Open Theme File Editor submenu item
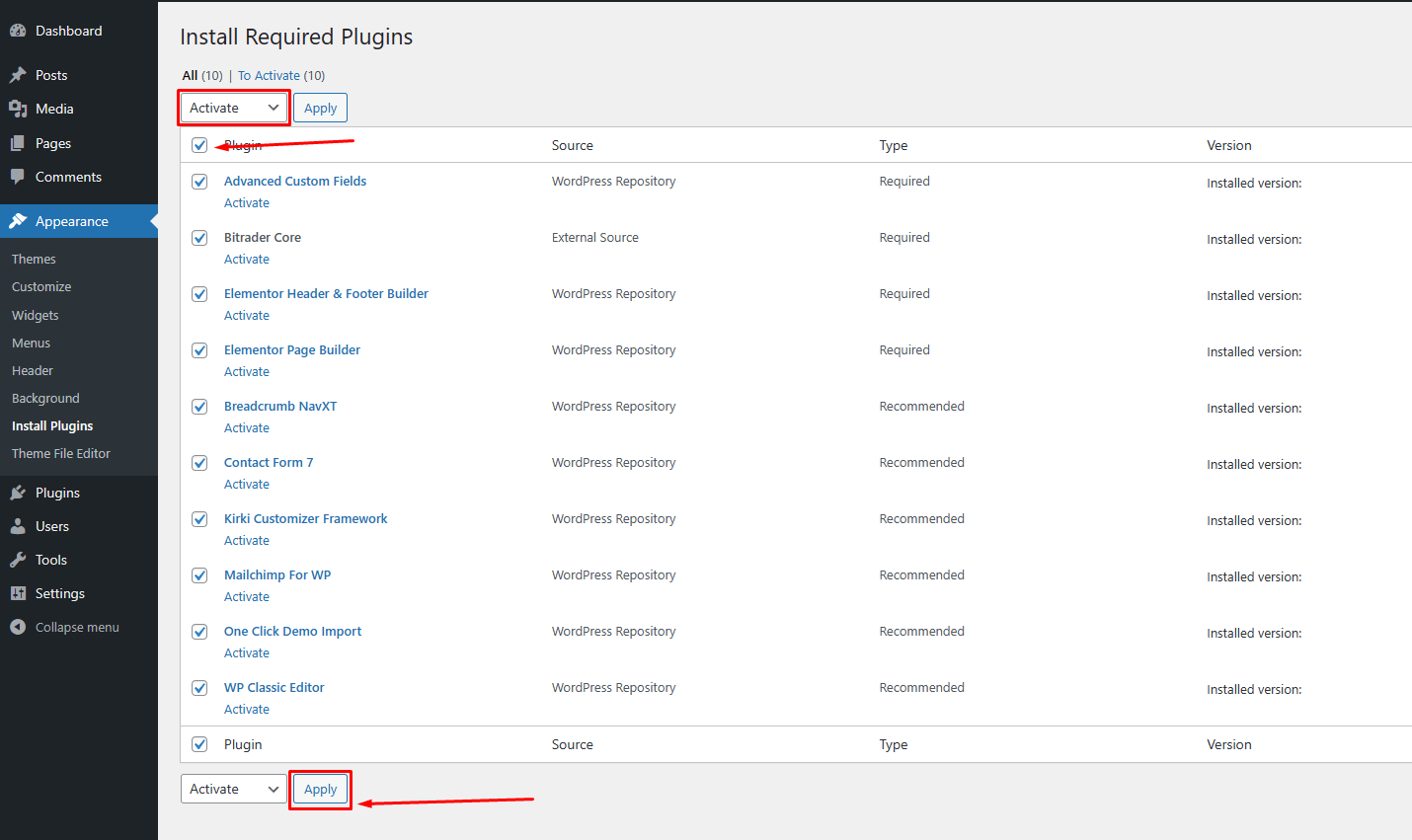Screen dimensions: 1412x840 (x=61, y=453)
